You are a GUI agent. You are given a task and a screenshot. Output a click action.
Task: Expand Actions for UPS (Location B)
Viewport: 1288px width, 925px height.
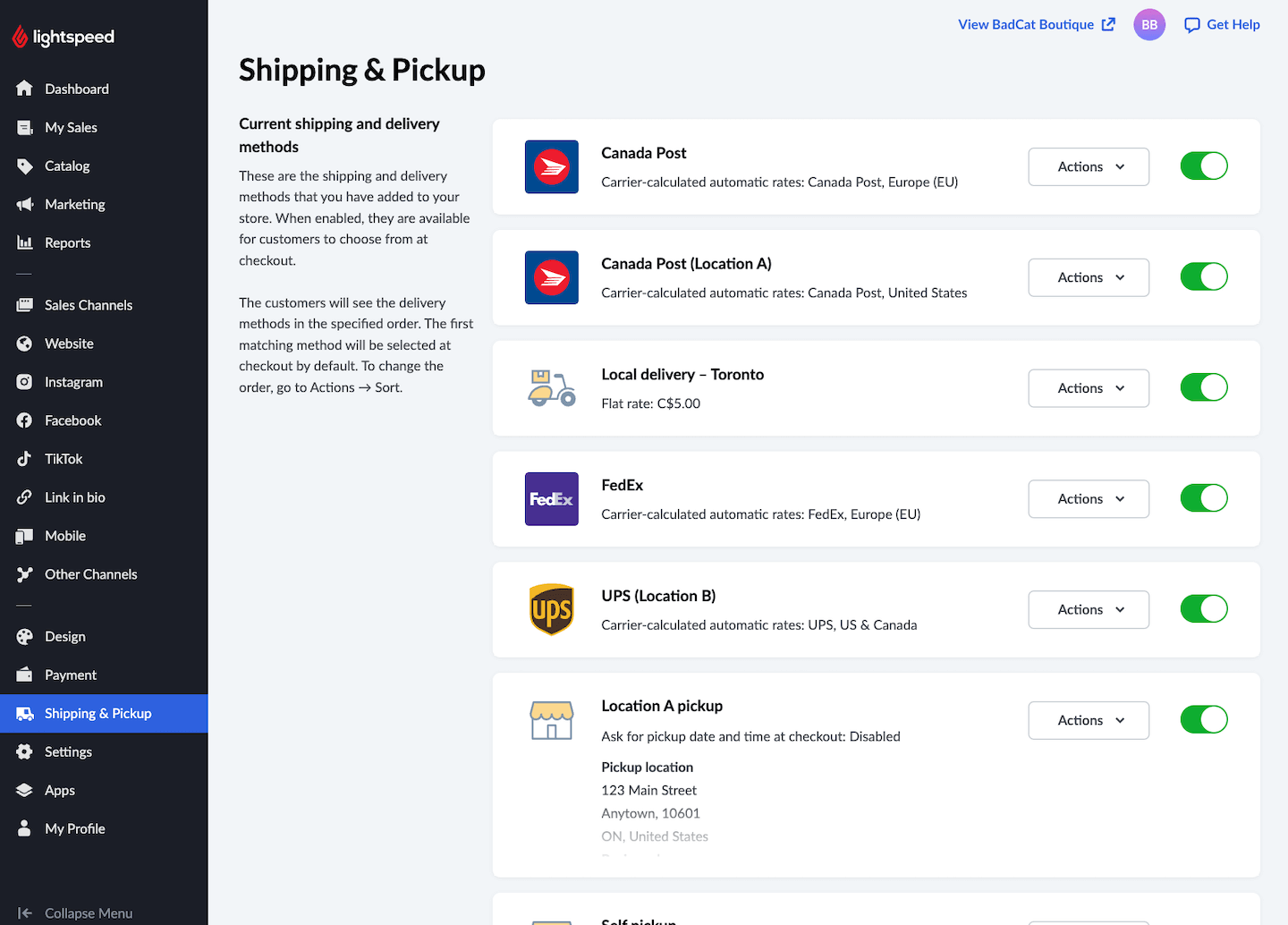tap(1089, 610)
